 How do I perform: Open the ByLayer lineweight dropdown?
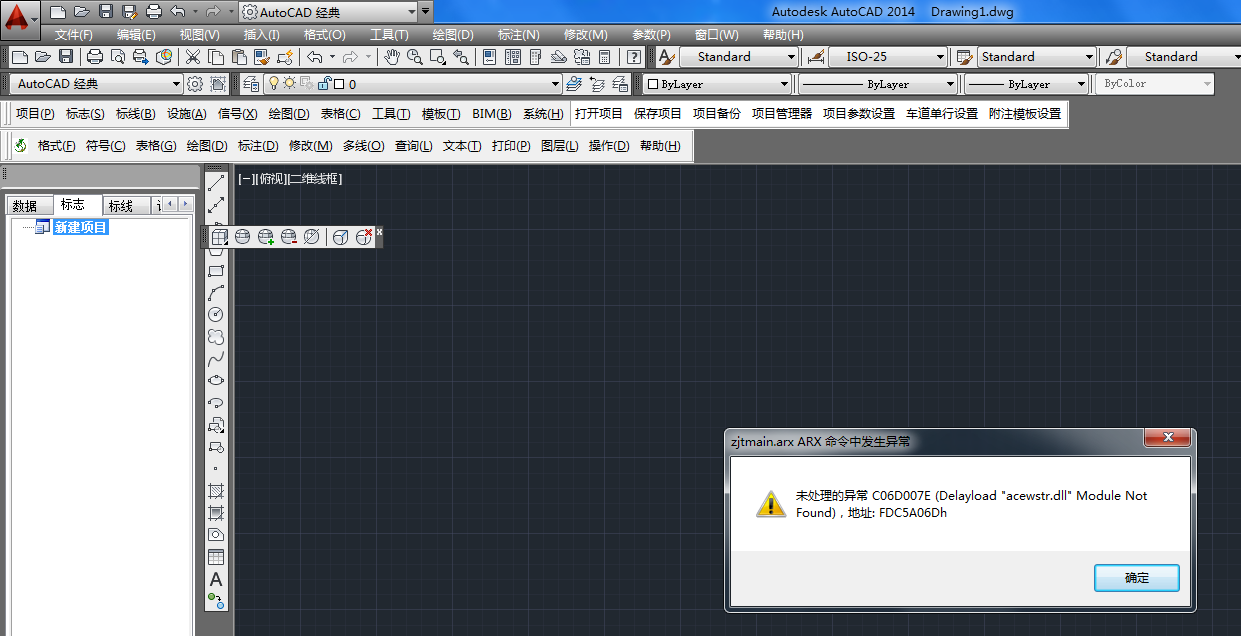coord(1081,84)
